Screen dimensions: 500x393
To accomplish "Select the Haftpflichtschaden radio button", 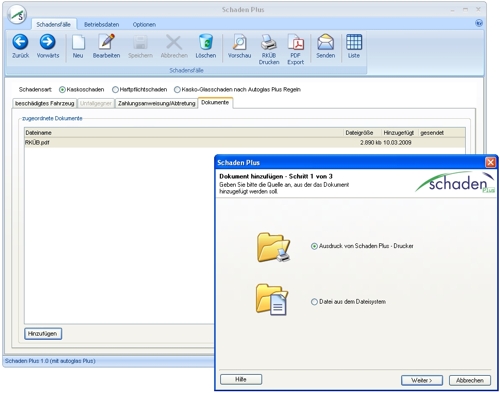I will tap(115, 90).
